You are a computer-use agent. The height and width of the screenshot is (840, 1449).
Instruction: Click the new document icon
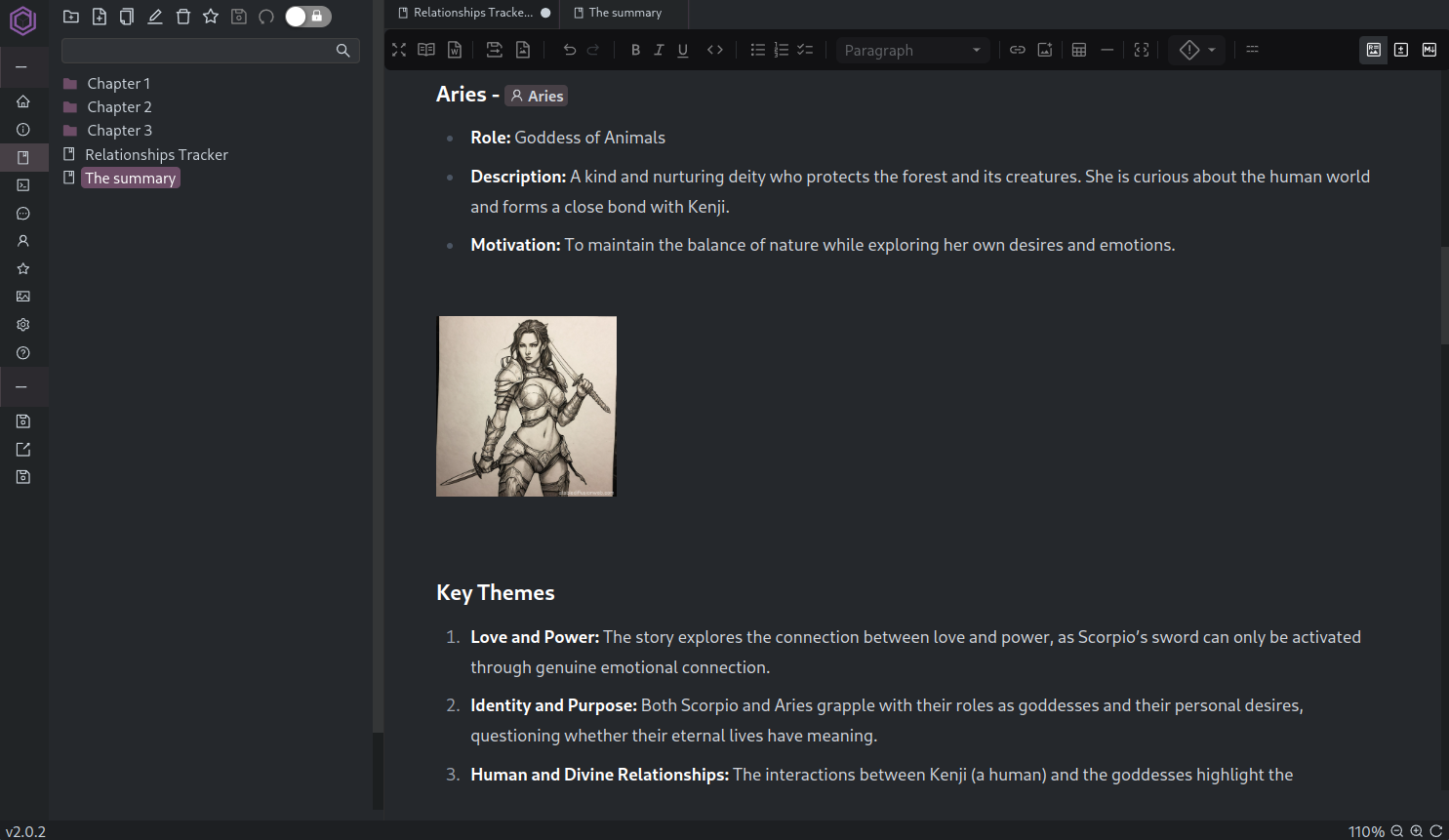[99, 16]
